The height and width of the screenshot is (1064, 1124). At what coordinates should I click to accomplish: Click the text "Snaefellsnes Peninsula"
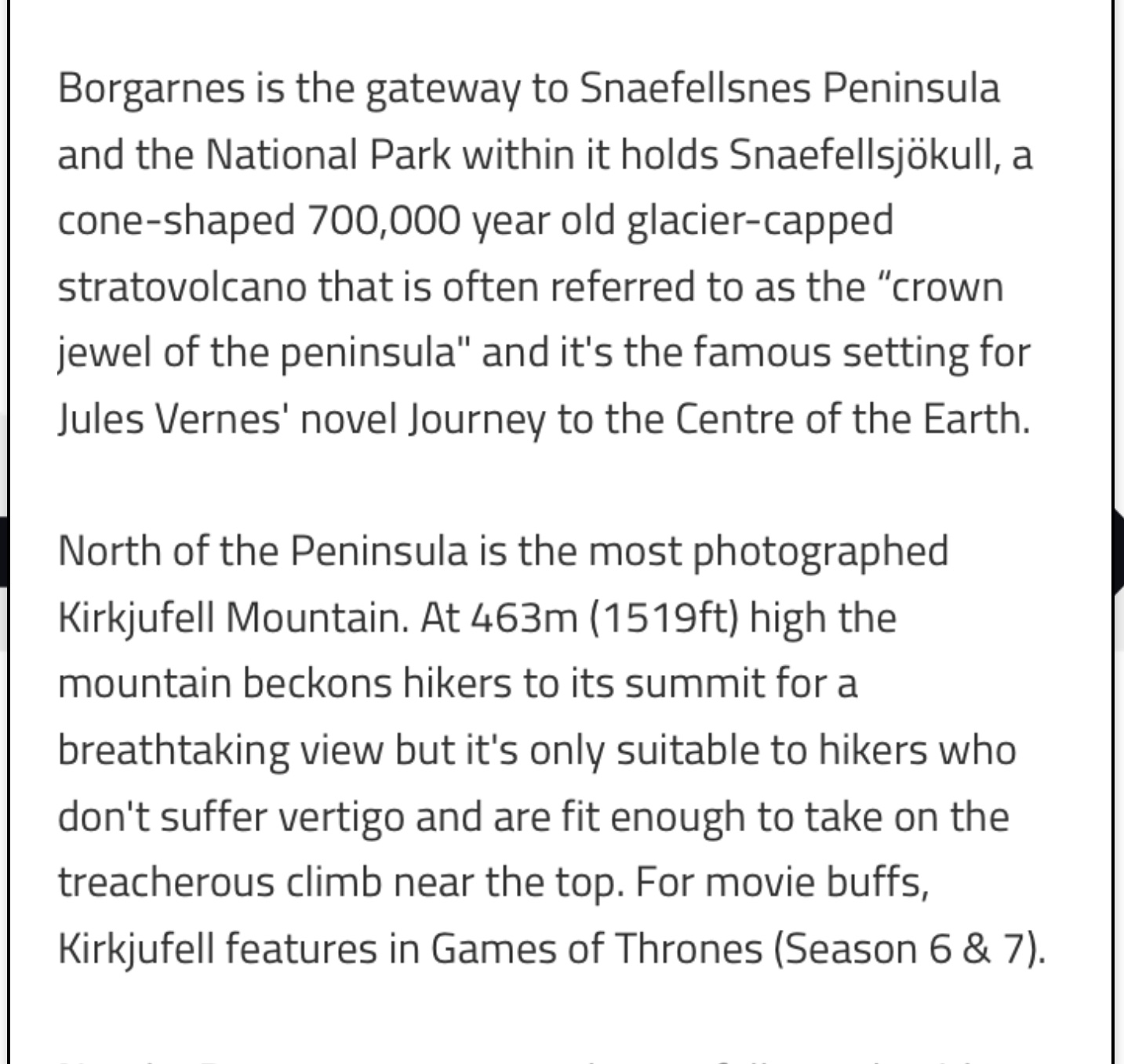pyautogui.click(x=790, y=87)
